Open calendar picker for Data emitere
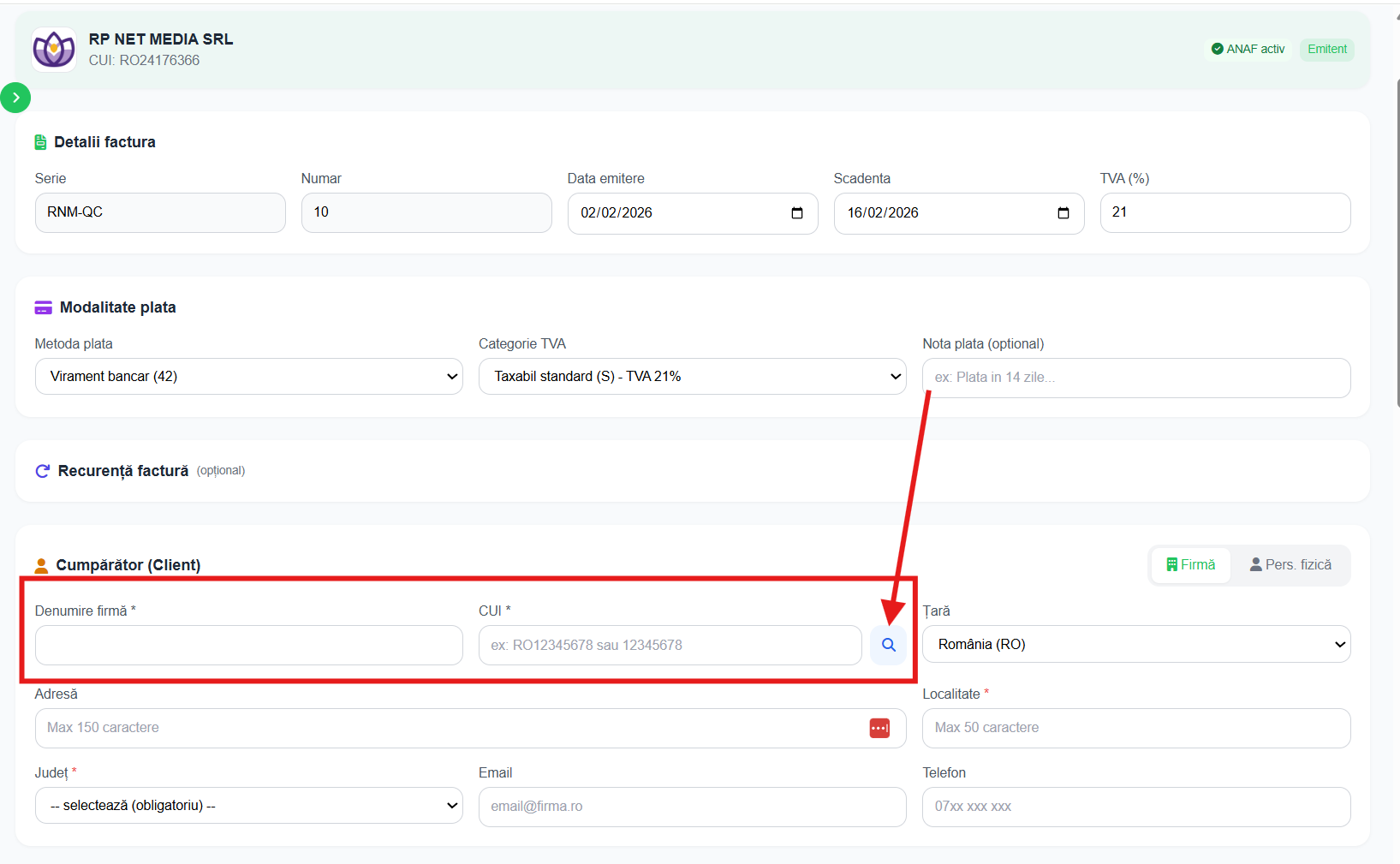 click(x=796, y=213)
